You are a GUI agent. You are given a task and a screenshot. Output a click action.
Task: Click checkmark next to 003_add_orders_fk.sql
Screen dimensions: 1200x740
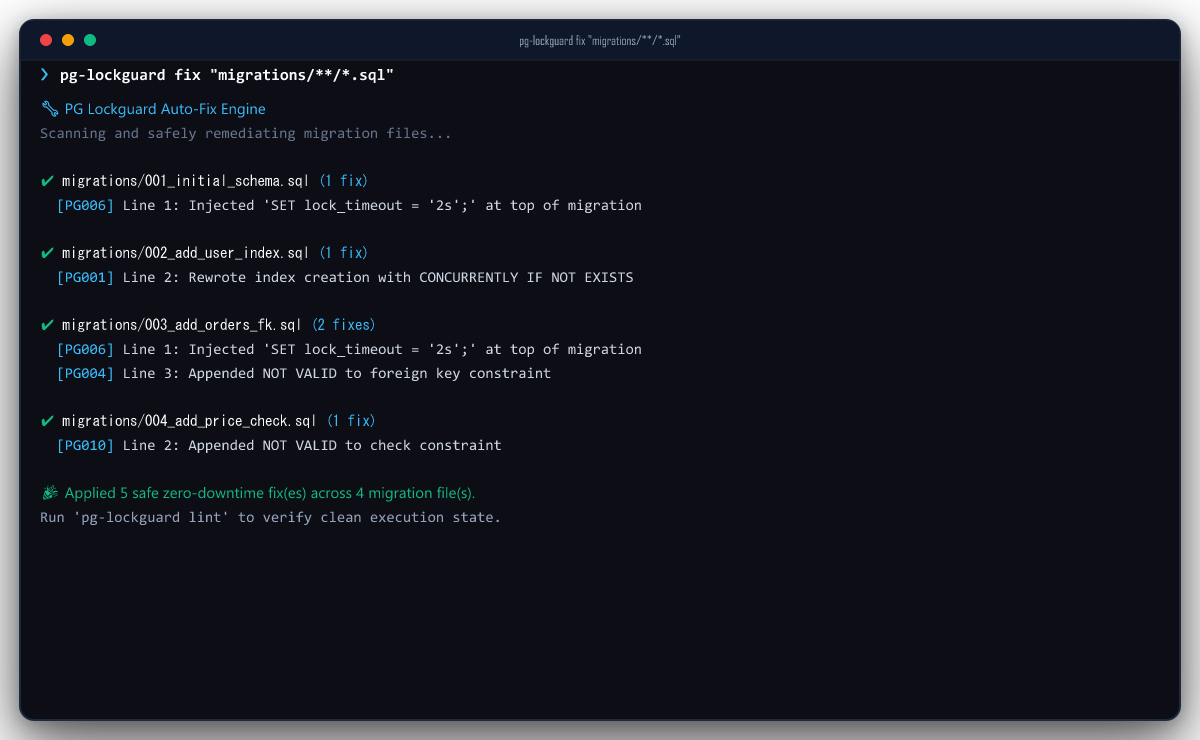pyautogui.click(x=47, y=325)
